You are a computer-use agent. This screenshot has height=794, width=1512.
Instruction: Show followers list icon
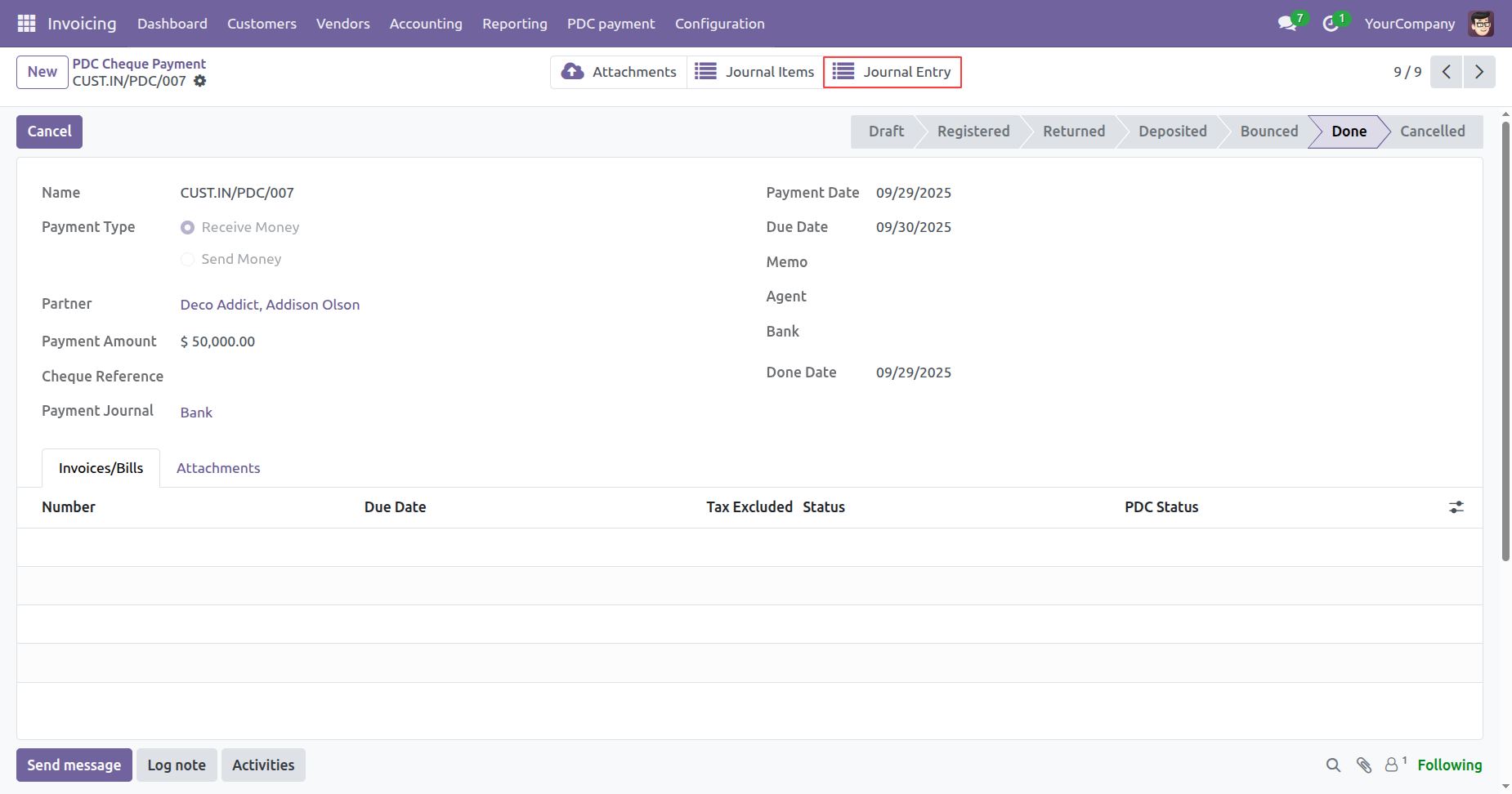[x=1392, y=765]
